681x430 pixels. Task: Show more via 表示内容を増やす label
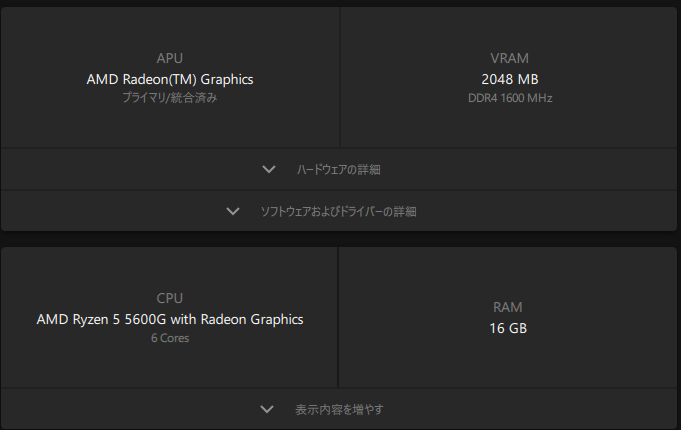pyautogui.click(x=339, y=409)
